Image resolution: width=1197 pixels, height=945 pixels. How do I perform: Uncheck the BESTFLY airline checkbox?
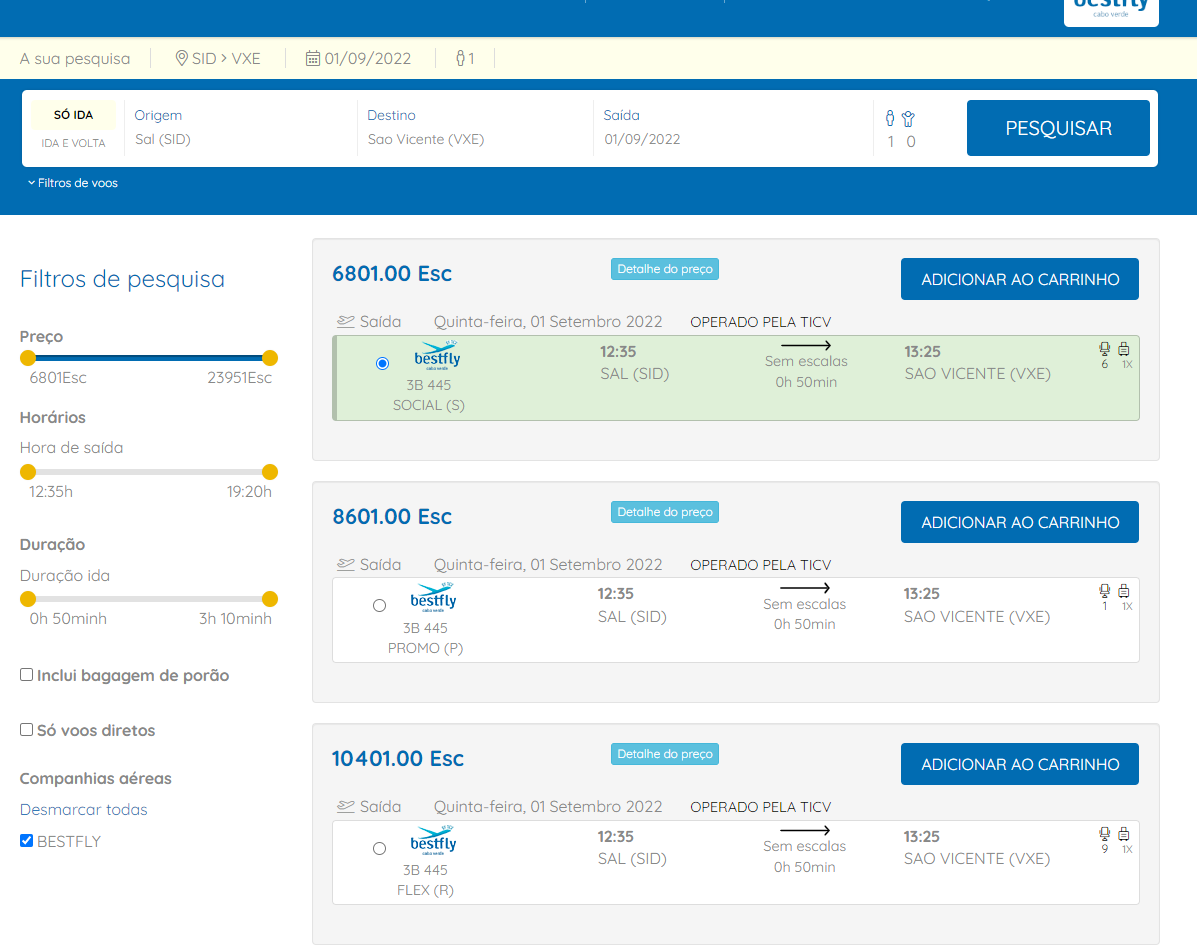(x=27, y=840)
